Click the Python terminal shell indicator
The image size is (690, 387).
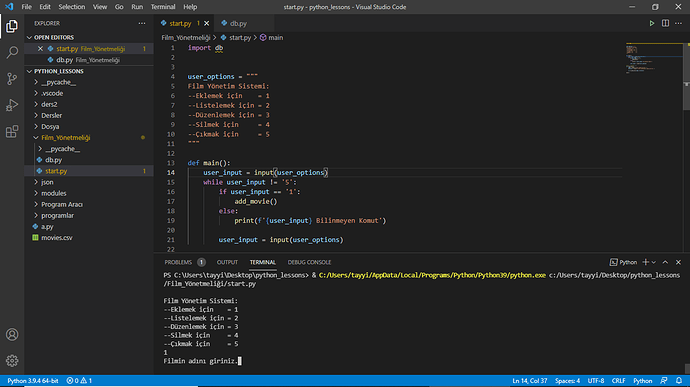pyautogui.click(x=624, y=262)
